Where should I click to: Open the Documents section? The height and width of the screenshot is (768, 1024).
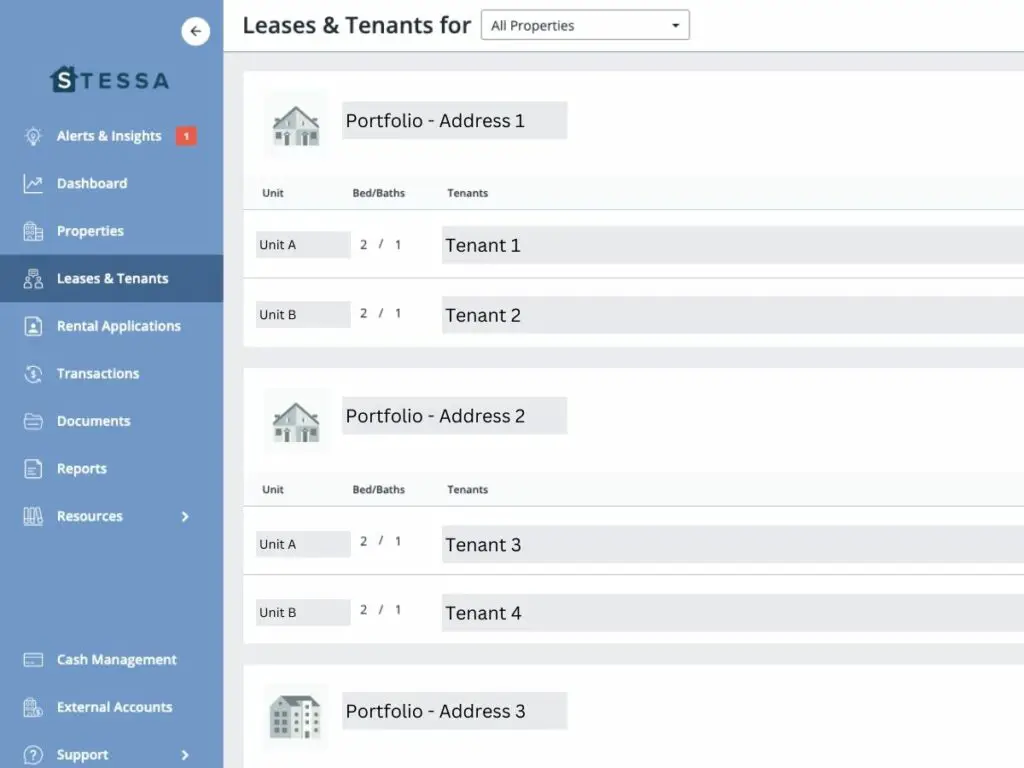pos(93,421)
